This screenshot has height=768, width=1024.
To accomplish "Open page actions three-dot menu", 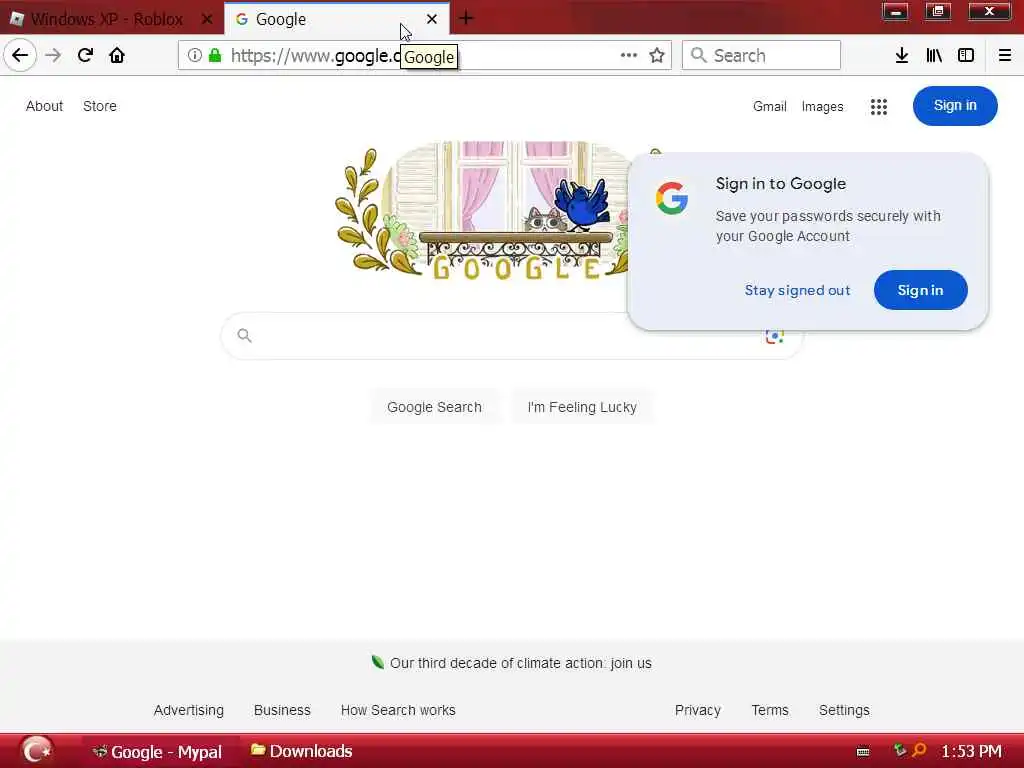I will point(628,56).
